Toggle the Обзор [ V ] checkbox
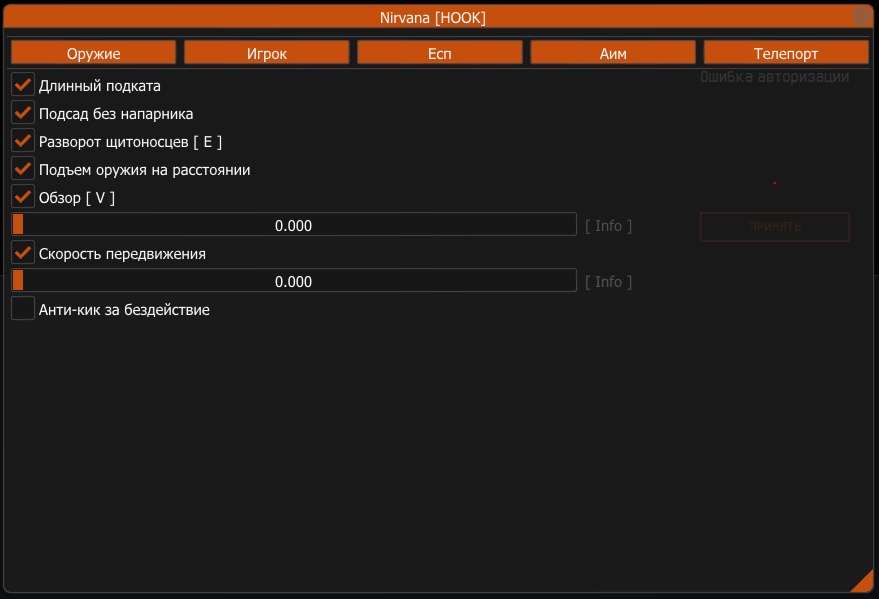 (23, 197)
